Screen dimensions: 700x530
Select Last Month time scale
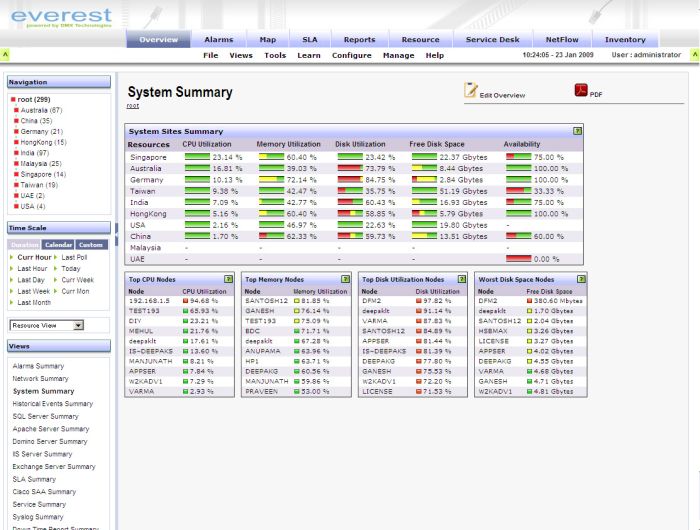[x=34, y=302]
